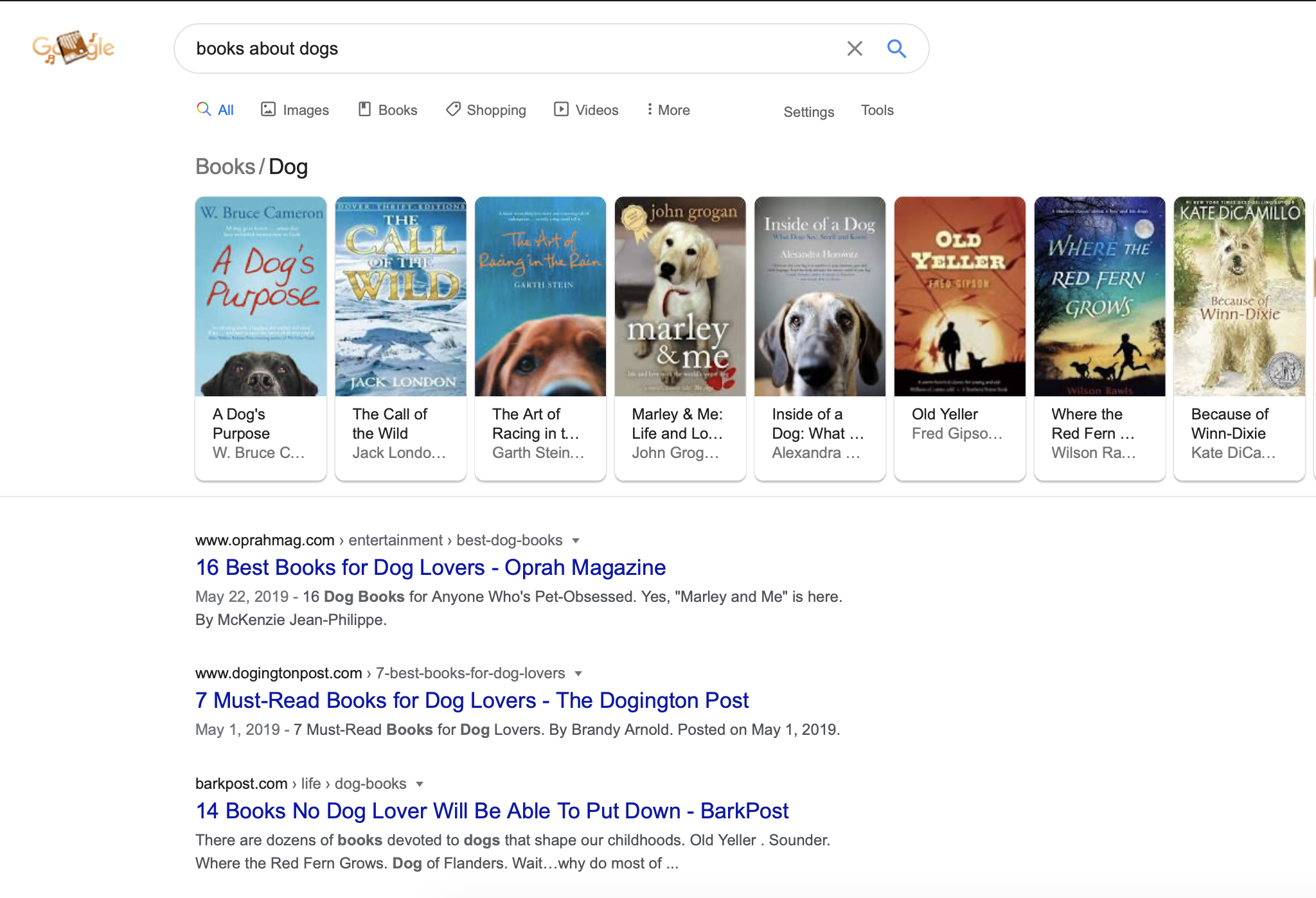This screenshot has width=1316, height=898.
Task: Clear the search box with the X icon
Action: (x=855, y=48)
